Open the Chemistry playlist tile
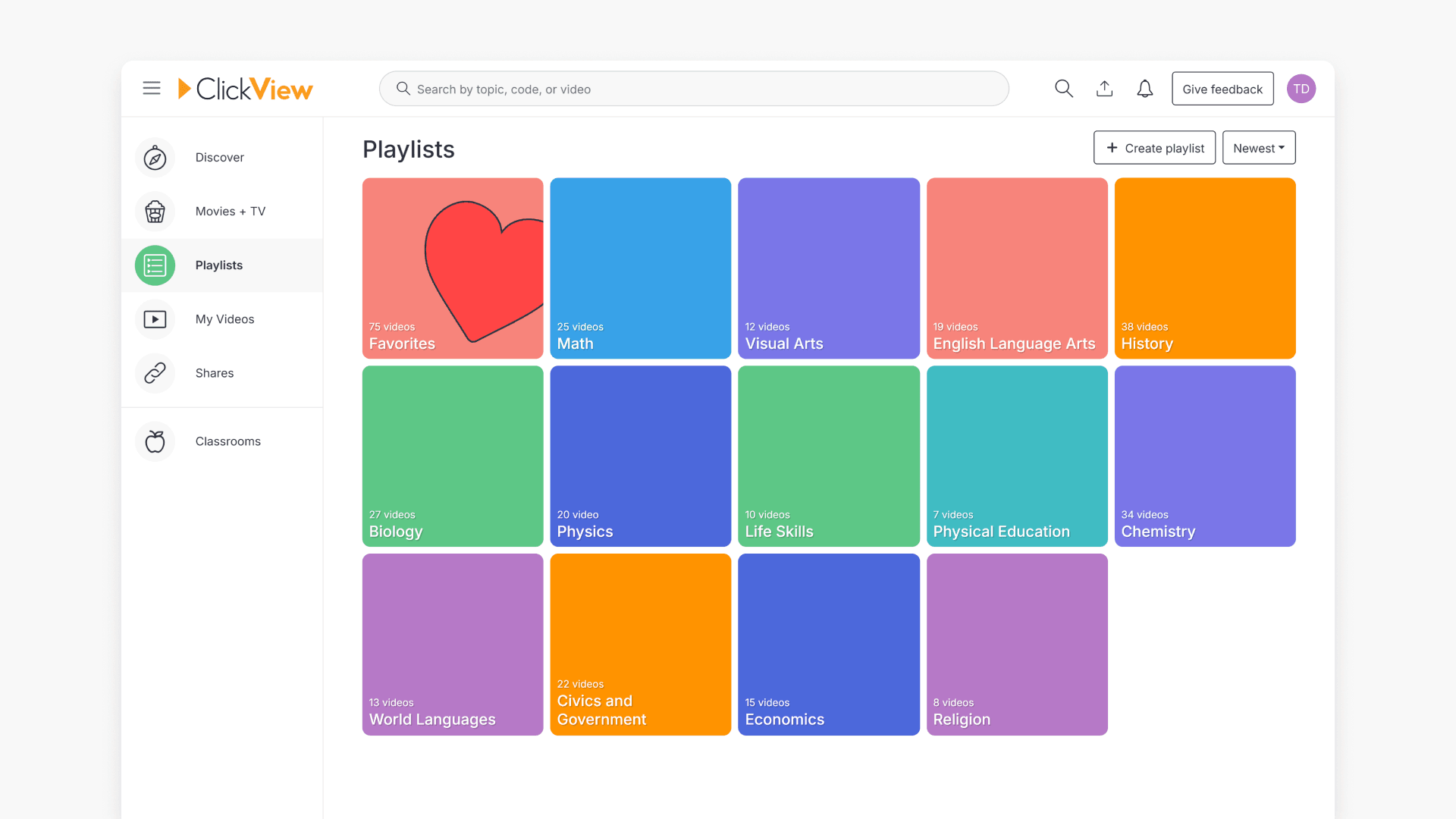The image size is (1456, 819). point(1204,456)
